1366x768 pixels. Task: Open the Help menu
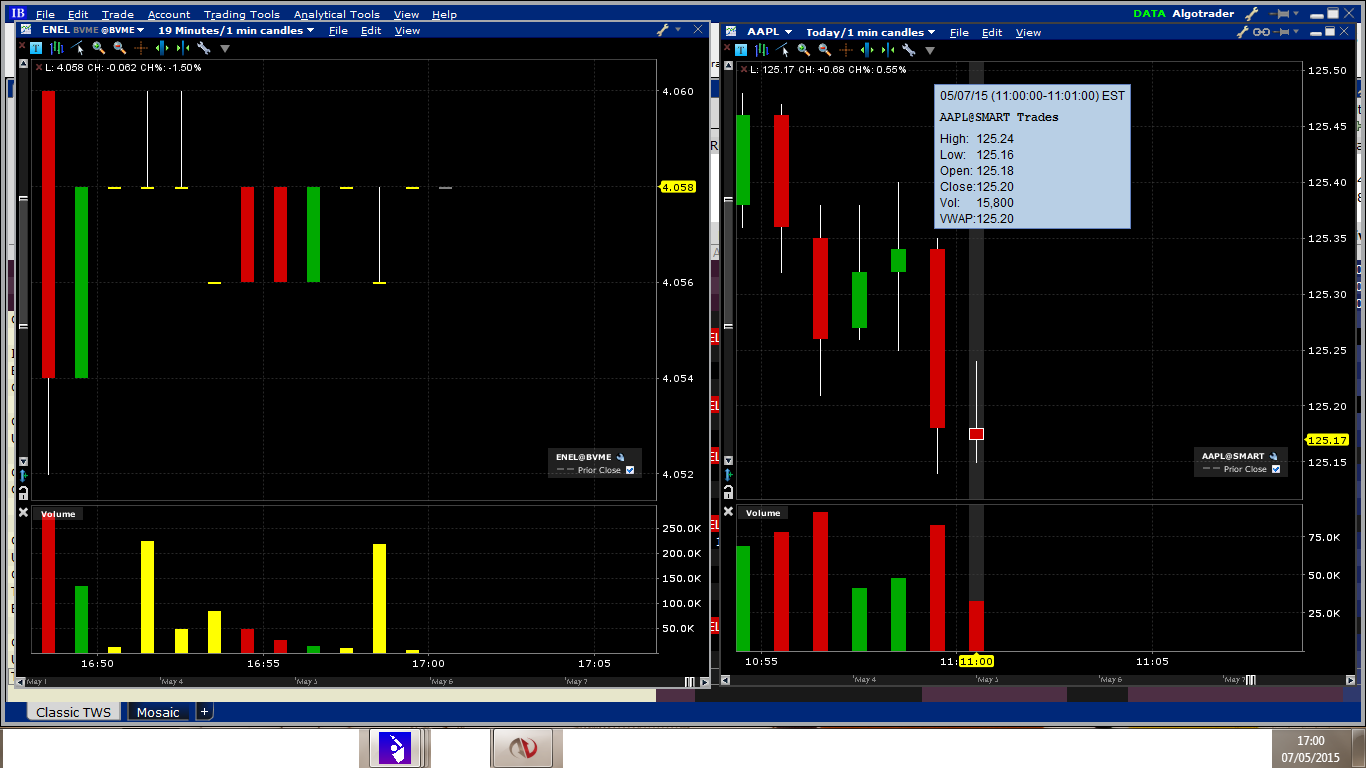coord(444,15)
